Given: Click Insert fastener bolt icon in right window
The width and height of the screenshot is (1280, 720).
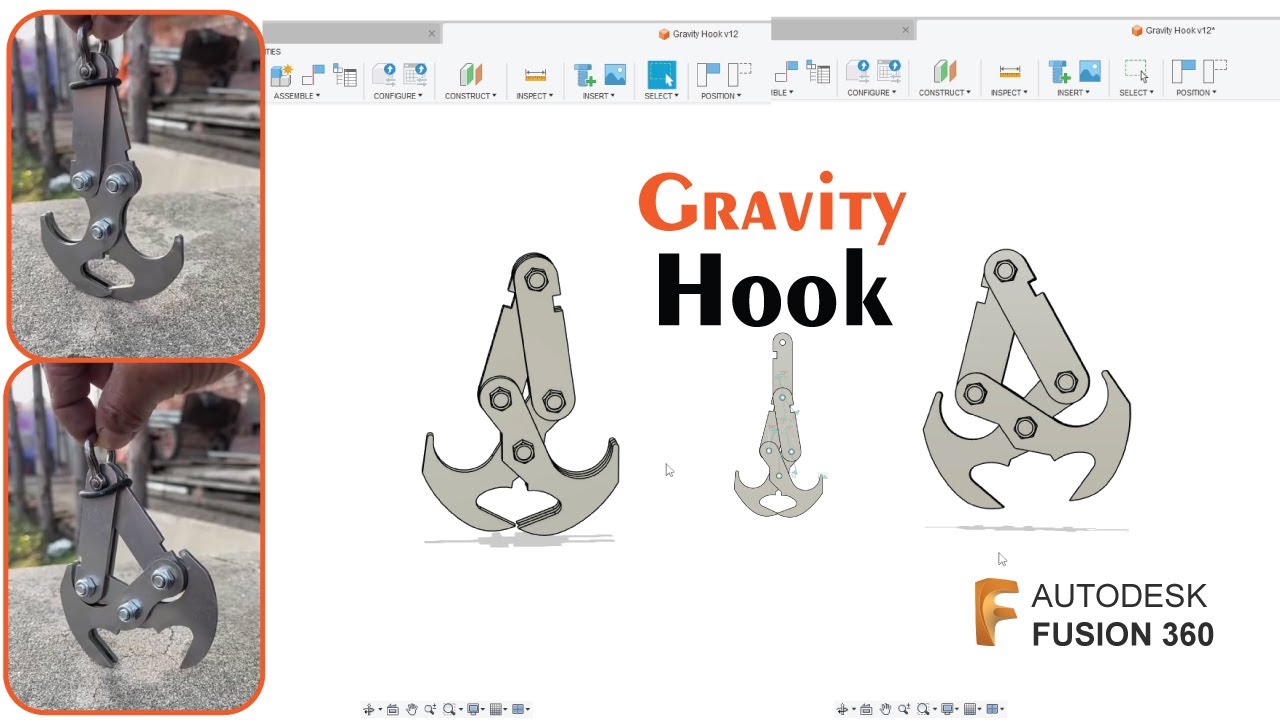Looking at the screenshot, I should click(1059, 71).
